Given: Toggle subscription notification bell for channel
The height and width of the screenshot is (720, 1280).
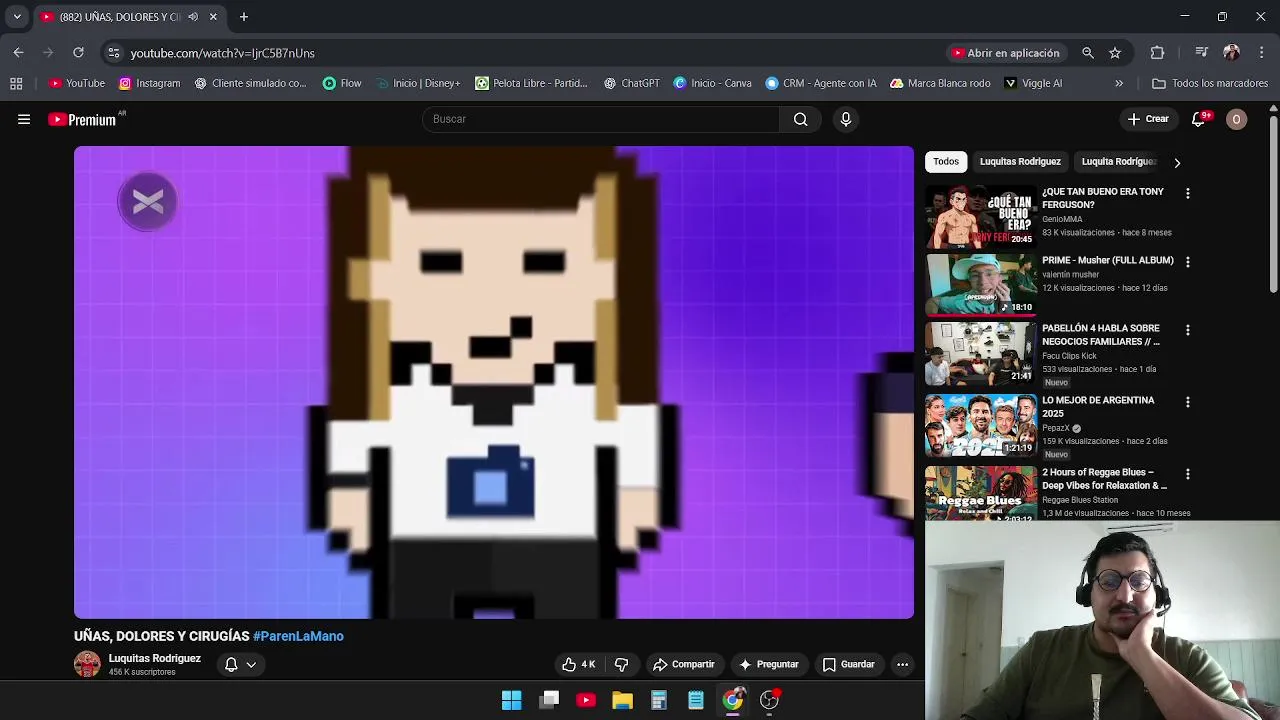Looking at the screenshot, I should (x=231, y=664).
